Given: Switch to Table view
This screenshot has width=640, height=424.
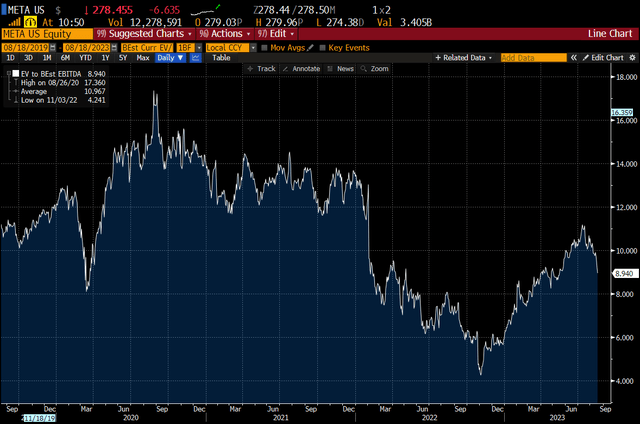Looking at the screenshot, I should coord(220,58).
